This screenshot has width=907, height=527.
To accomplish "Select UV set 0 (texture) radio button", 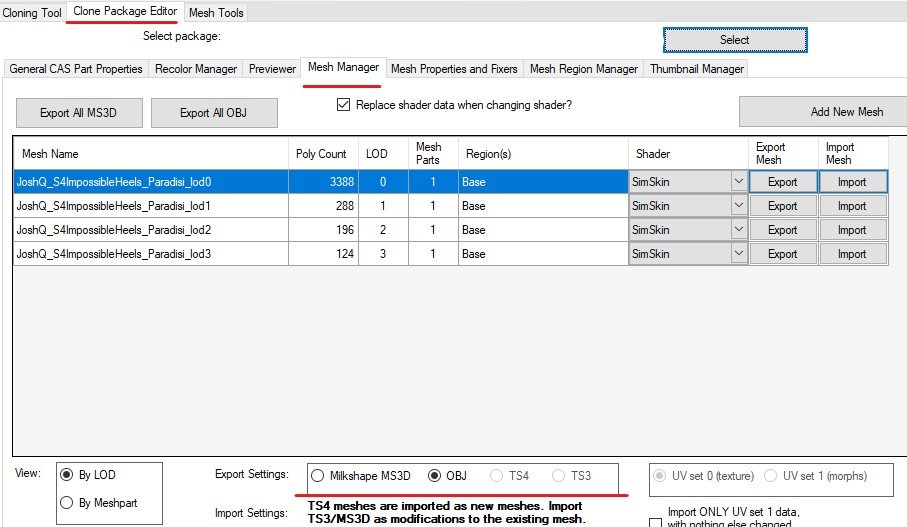I will (659, 476).
